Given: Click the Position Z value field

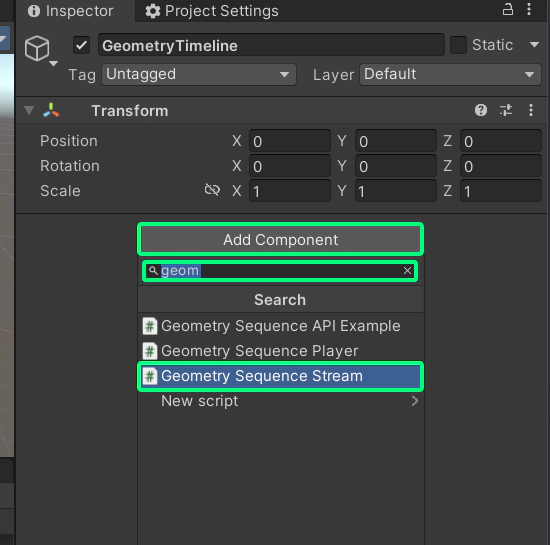Looking at the screenshot, I should (x=501, y=141).
